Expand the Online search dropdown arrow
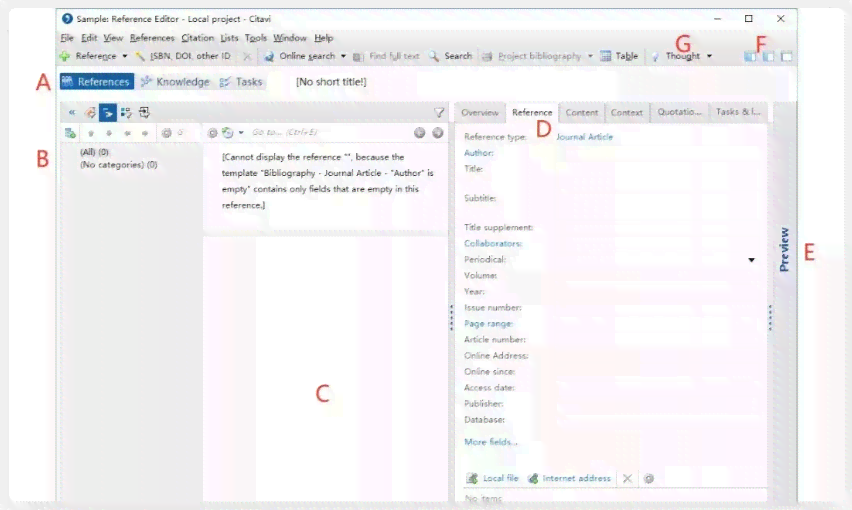The height and width of the screenshot is (510, 852). click(x=343, y=56)
